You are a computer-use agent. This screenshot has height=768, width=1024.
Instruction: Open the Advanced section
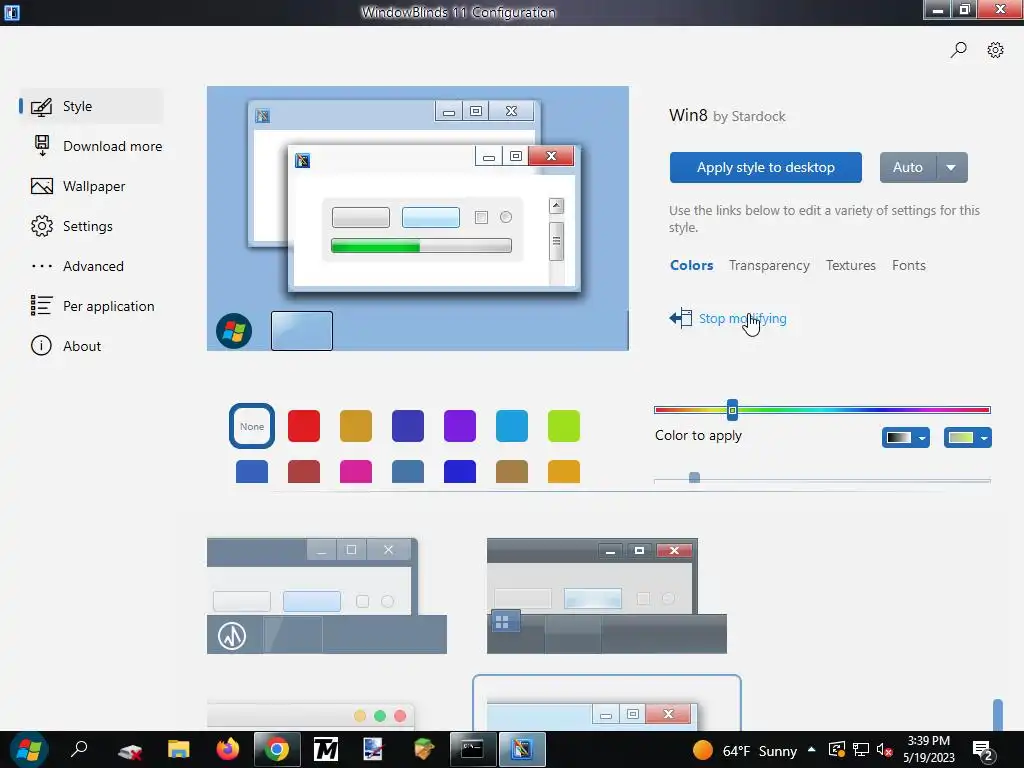click(91, 266)
